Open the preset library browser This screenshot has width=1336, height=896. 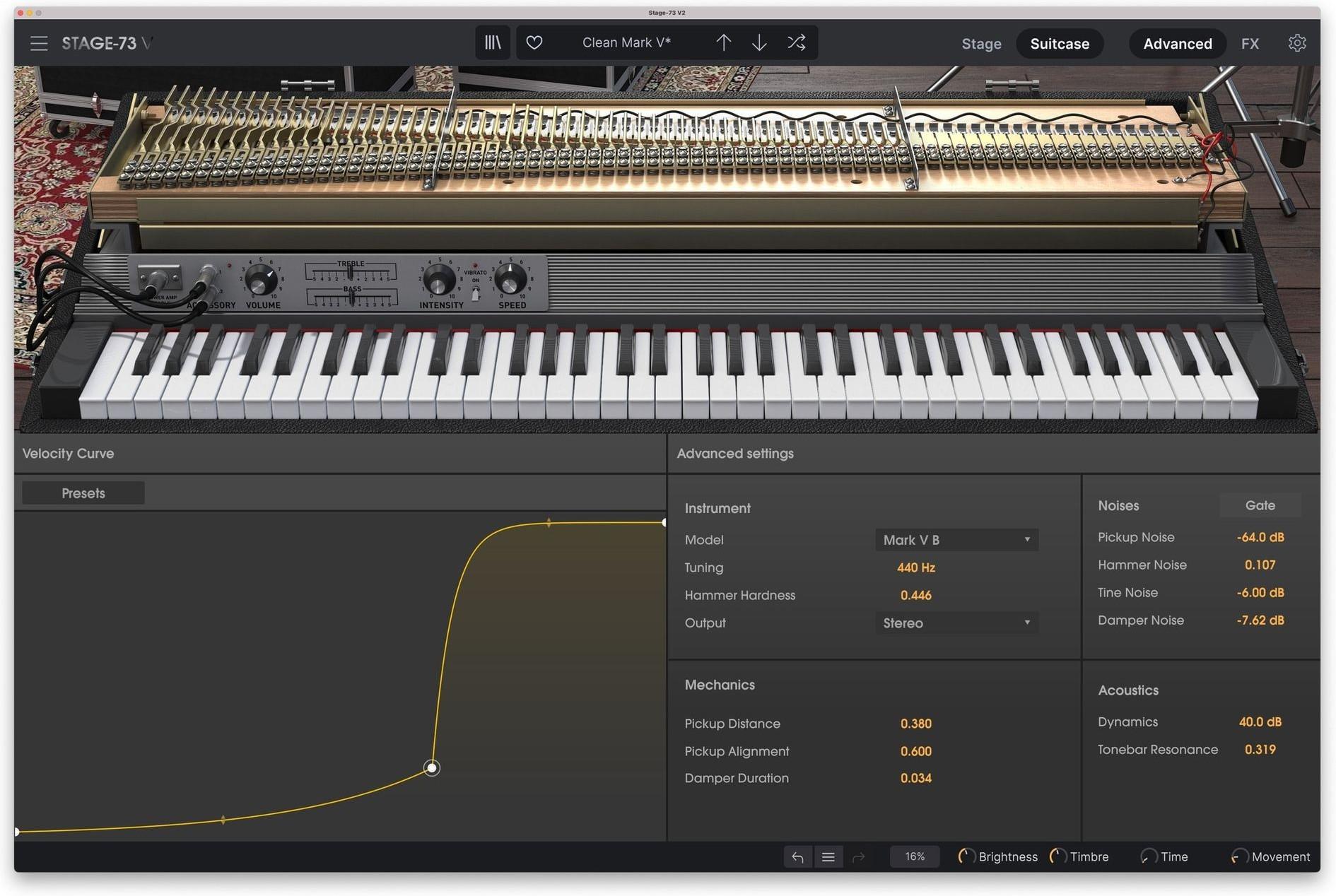pos(493,42)
